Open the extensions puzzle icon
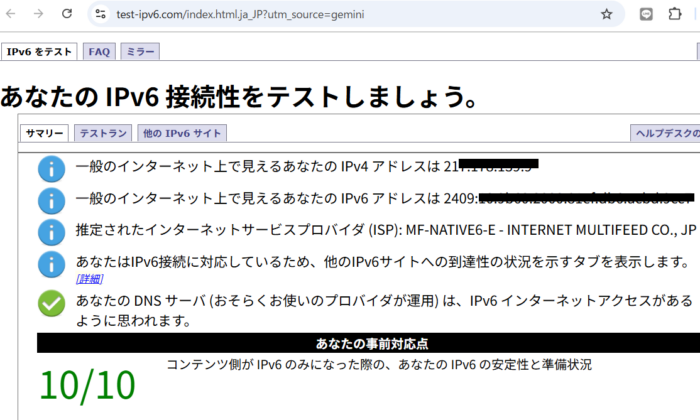 click(675, 14)
